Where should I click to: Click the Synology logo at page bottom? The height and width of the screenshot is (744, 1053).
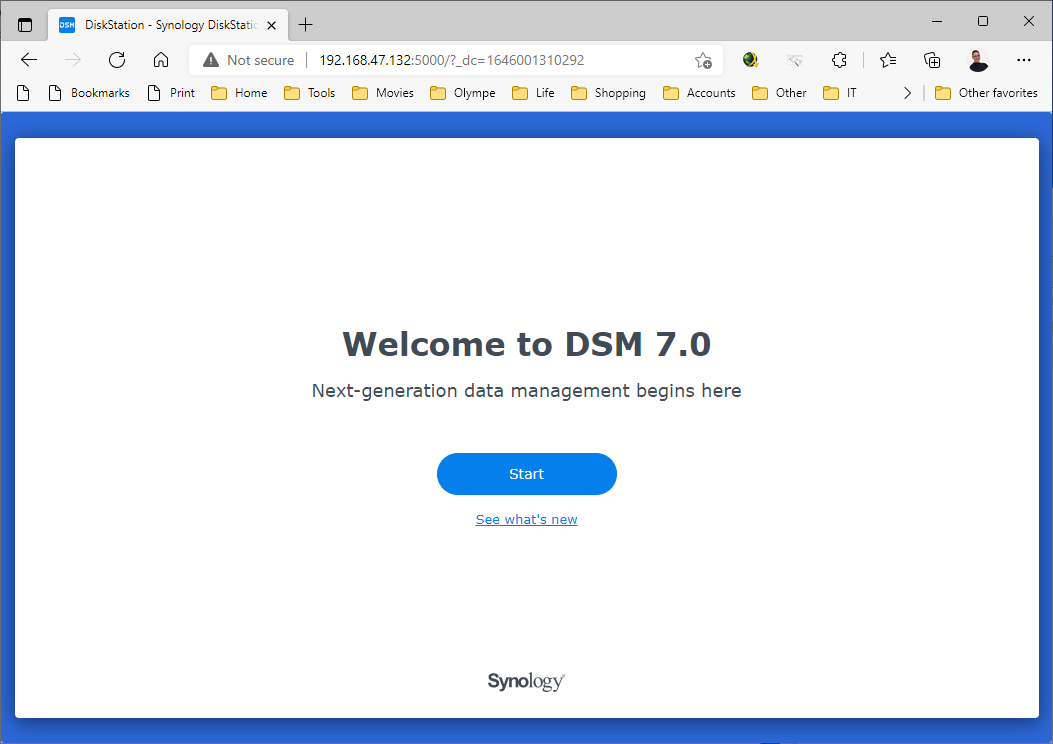[x=526, y=681]
